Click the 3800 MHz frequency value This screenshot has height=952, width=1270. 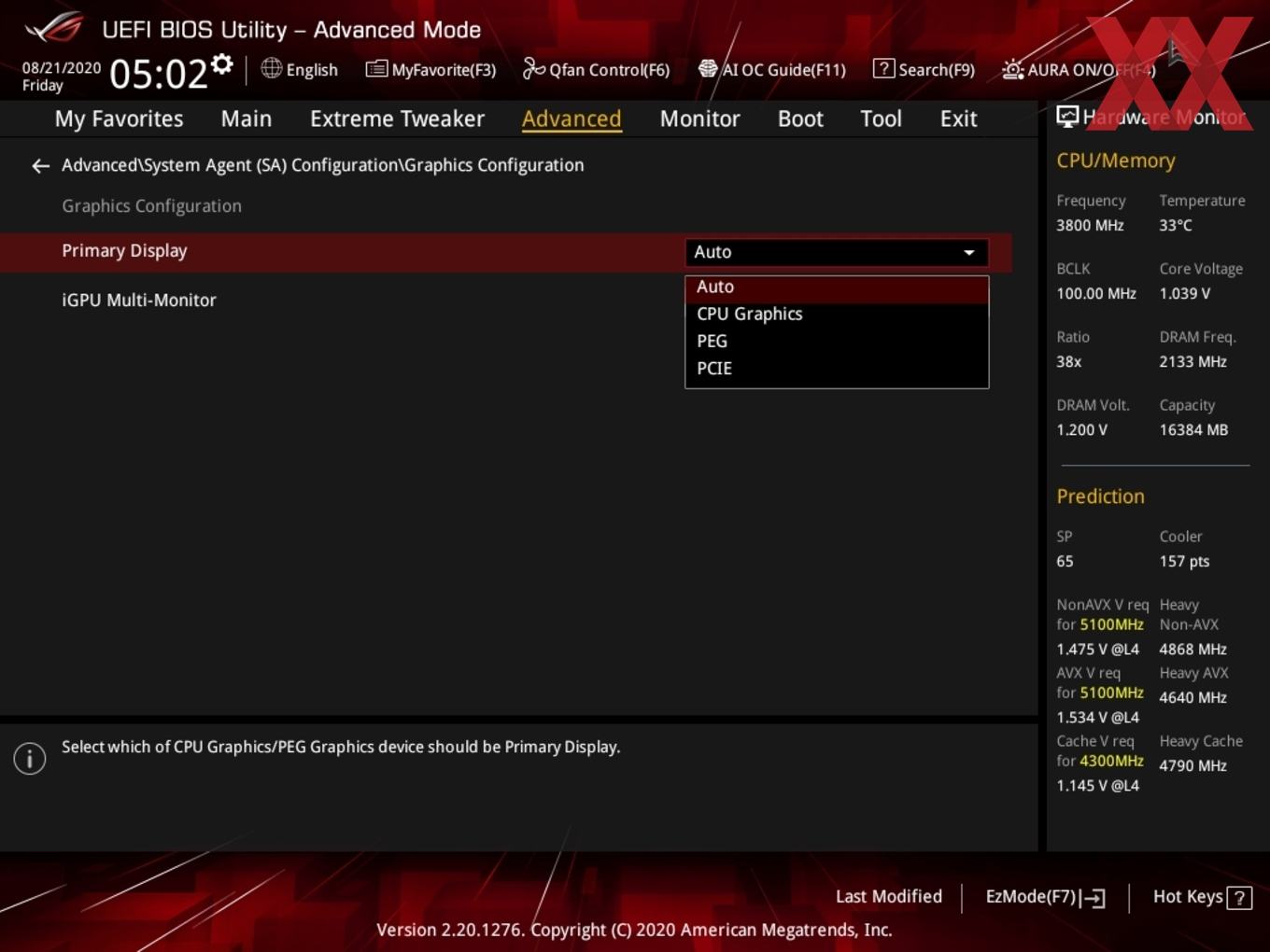(1090, 226)
